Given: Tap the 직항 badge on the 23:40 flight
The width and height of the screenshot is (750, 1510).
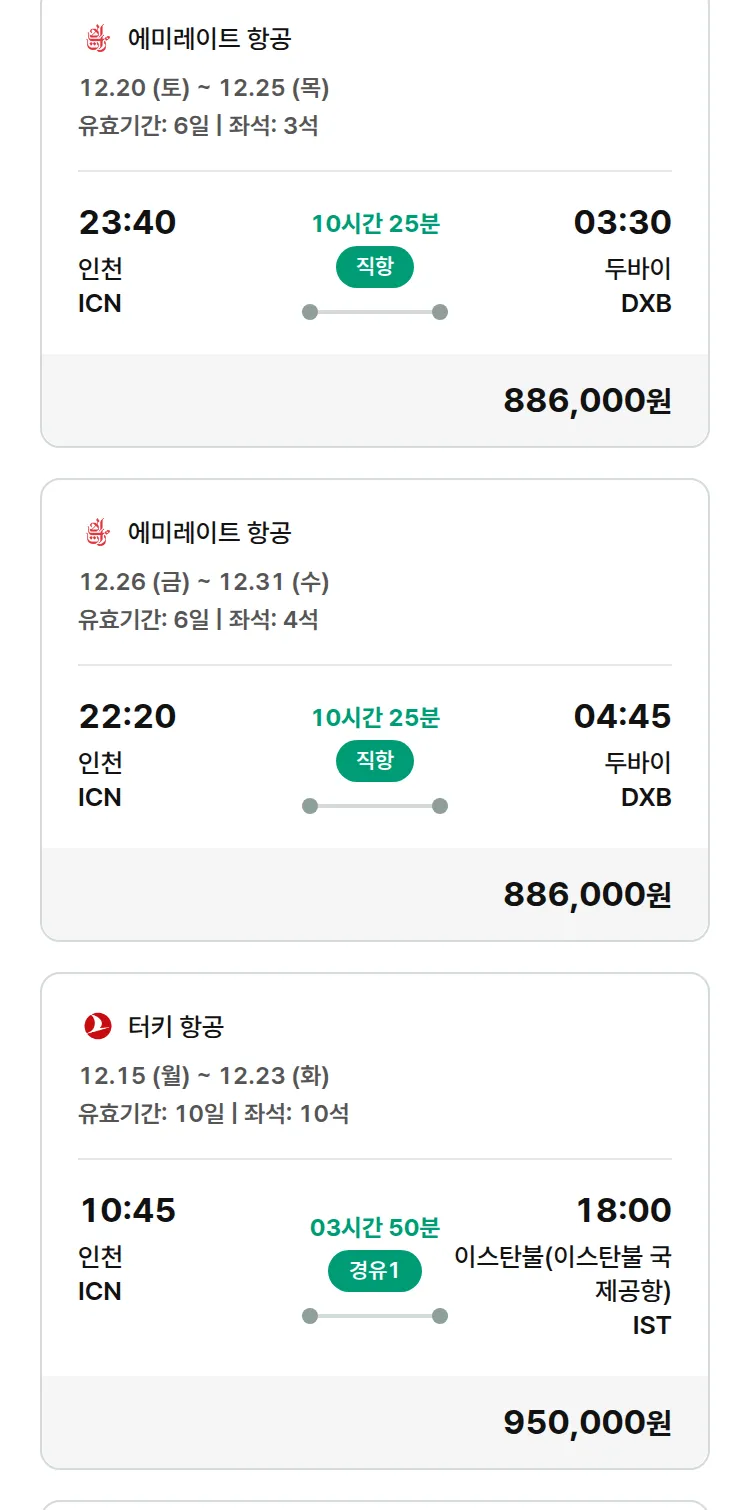Looking at the screenshot, I should [375, 267].
